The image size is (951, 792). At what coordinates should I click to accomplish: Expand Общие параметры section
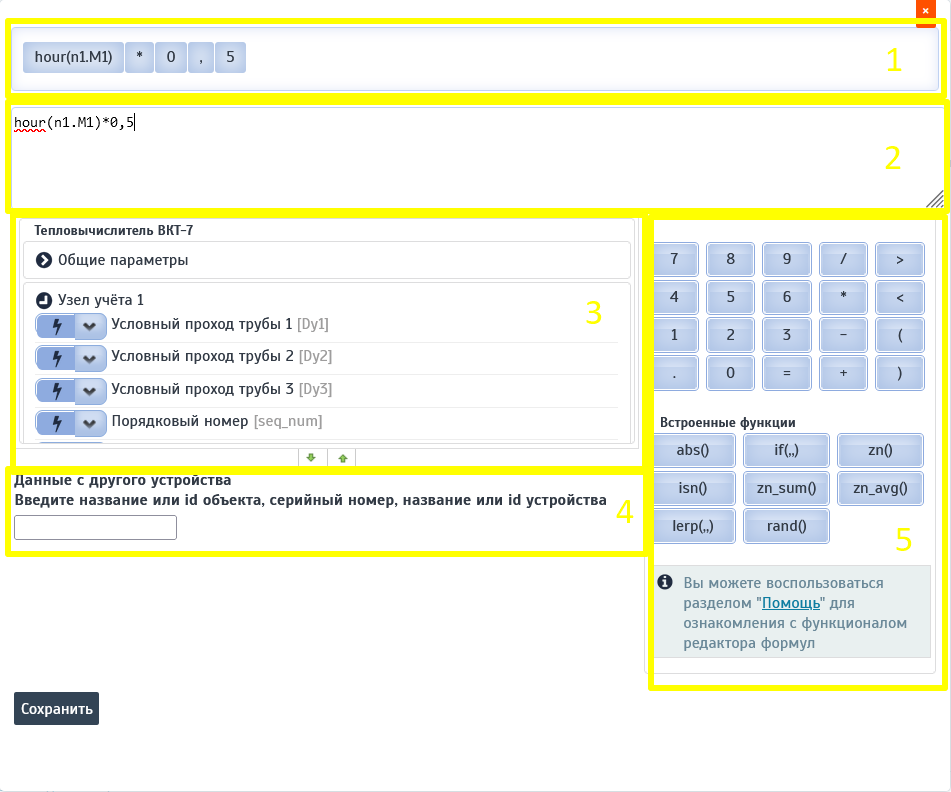click(44, 260)
